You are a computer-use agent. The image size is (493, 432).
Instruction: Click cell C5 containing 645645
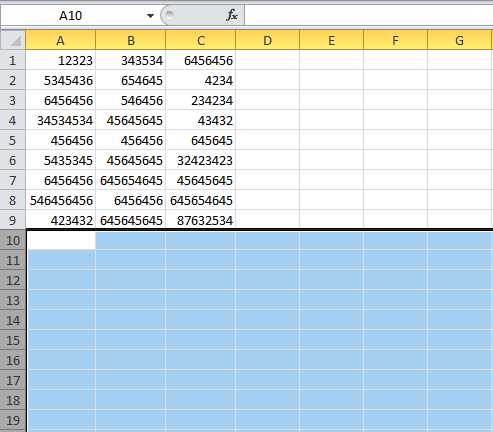click(x=201, y=140)
